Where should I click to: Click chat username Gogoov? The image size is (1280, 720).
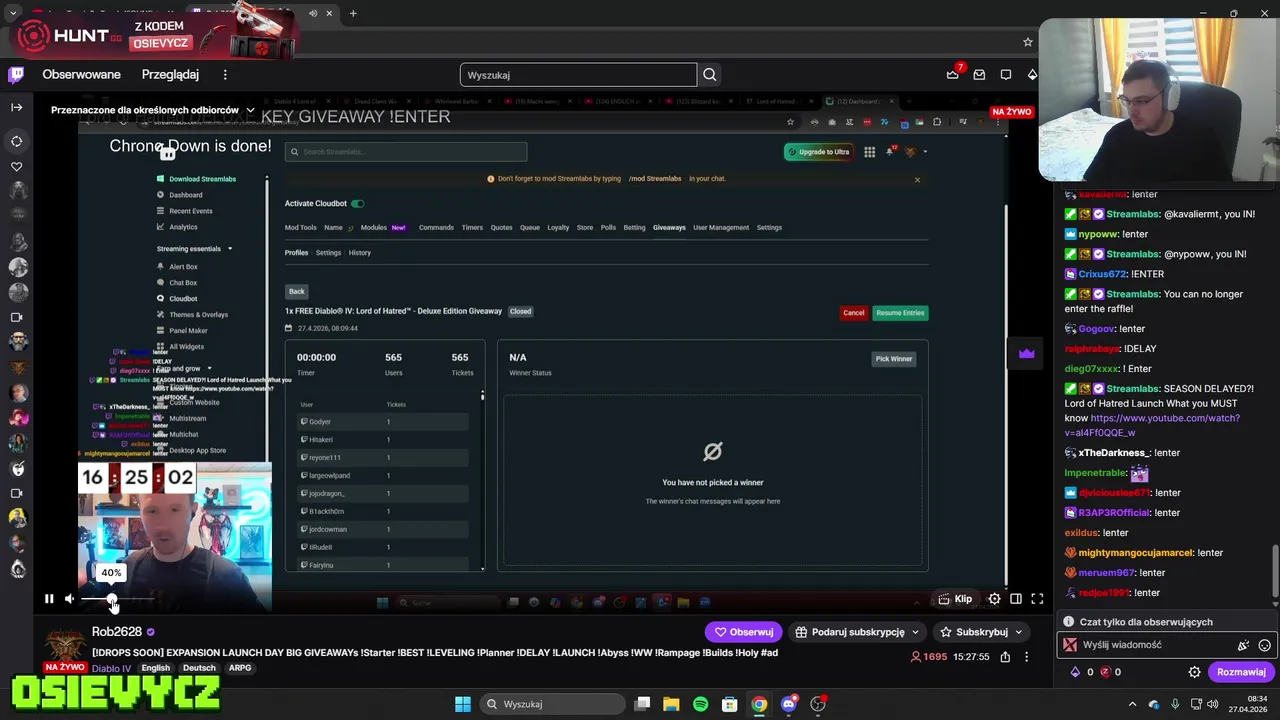(x=1097, y=329)
